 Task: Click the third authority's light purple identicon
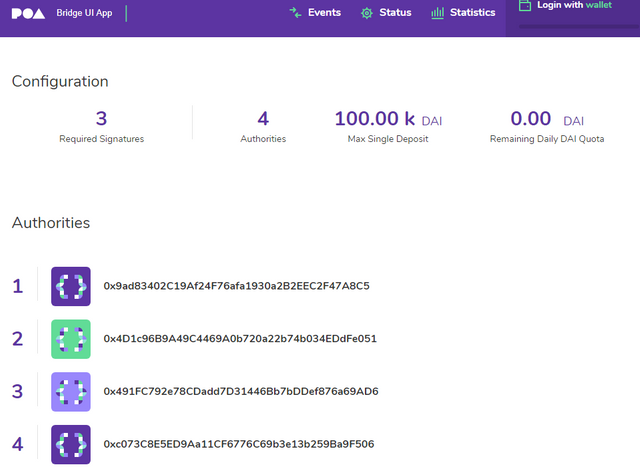coord(71,392)
